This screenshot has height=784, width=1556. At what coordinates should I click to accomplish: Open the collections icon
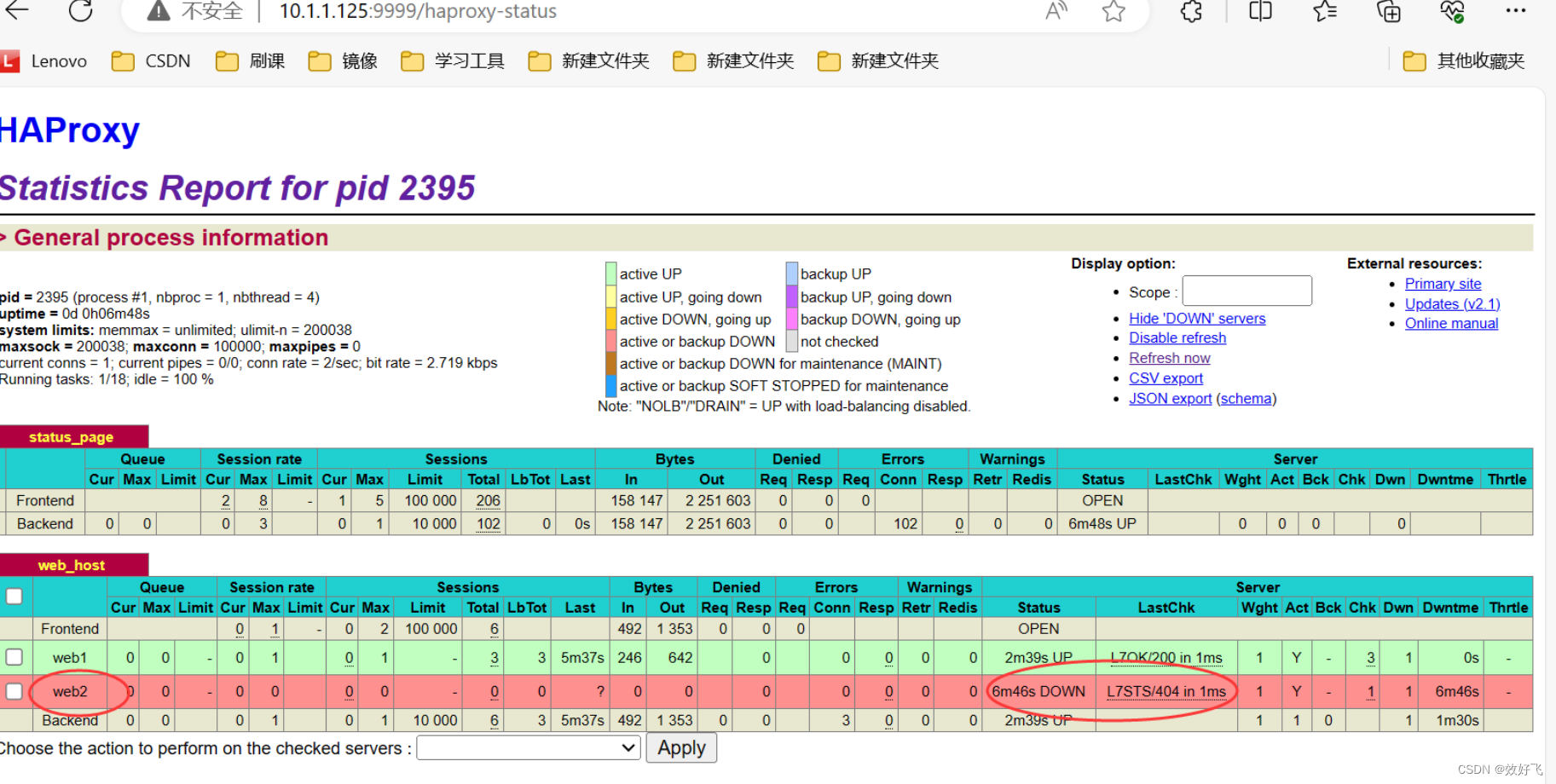pos(1389,11)
